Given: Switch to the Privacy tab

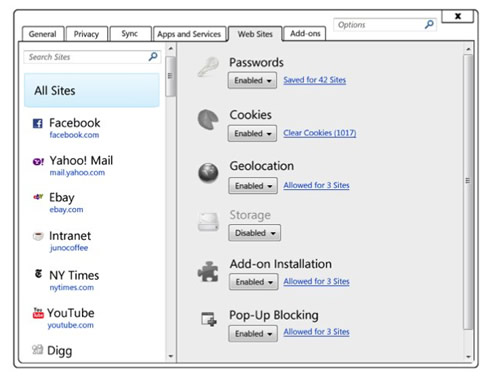Looking at the screenshot, I should click(87, 34).
